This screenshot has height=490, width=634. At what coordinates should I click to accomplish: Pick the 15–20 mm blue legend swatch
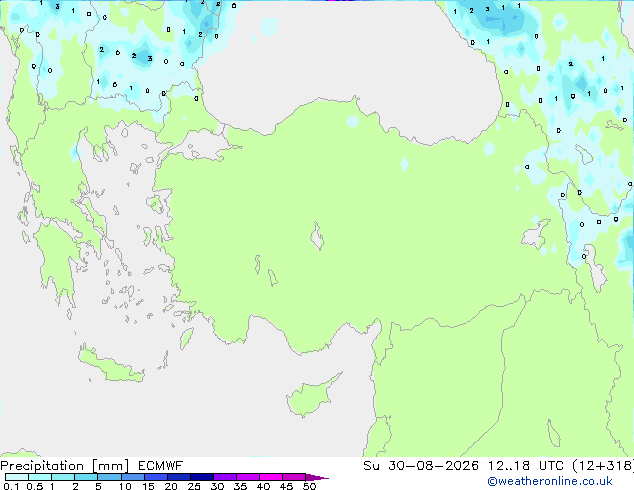156,477
